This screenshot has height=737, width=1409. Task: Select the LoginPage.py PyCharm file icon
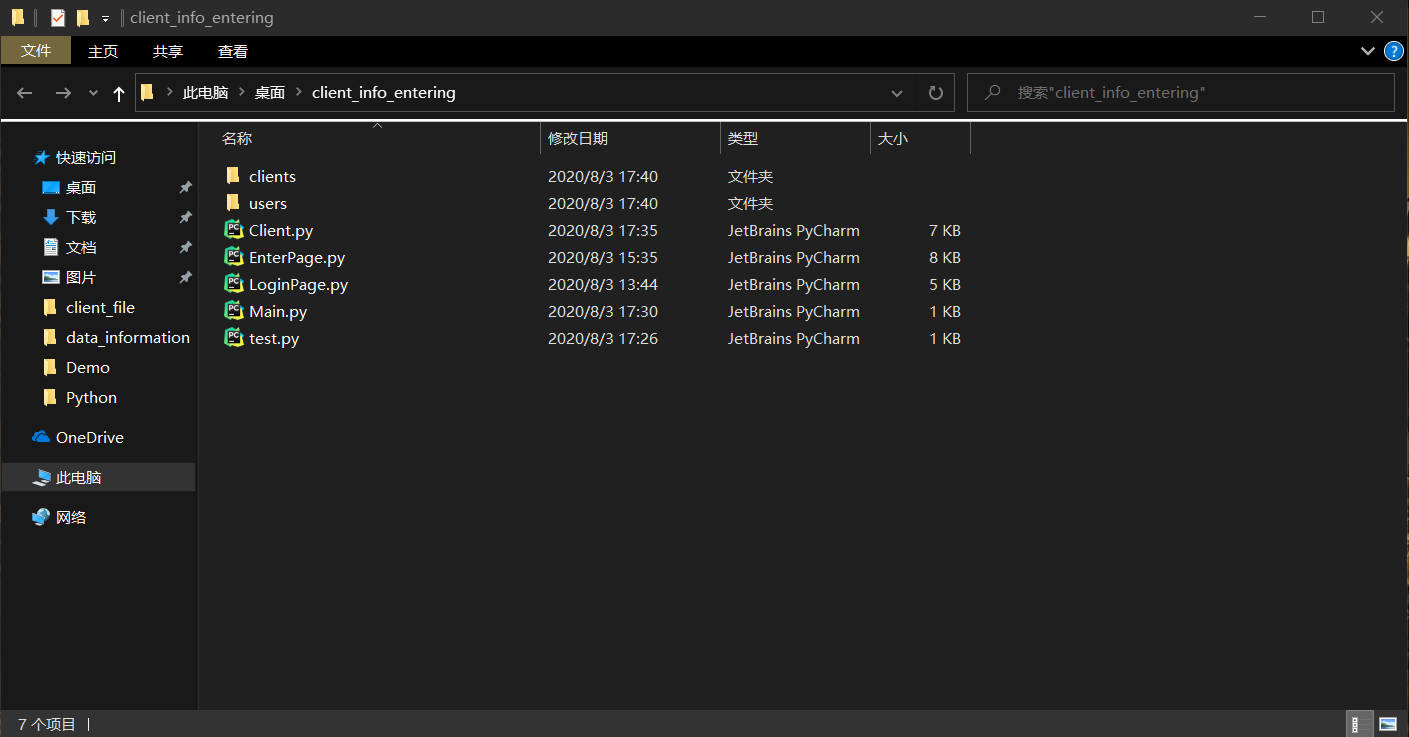click(234, 284)
